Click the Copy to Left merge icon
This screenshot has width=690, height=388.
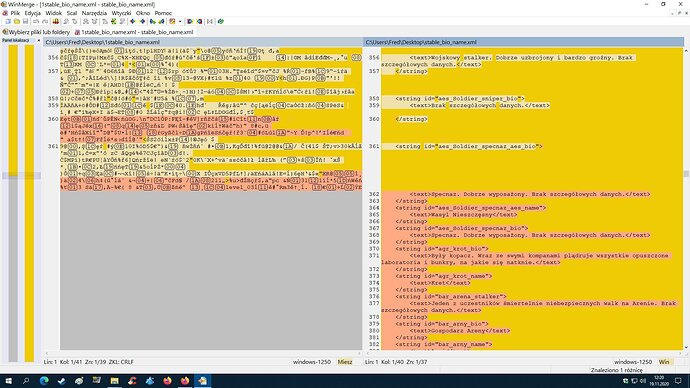(x=161, y=21)
